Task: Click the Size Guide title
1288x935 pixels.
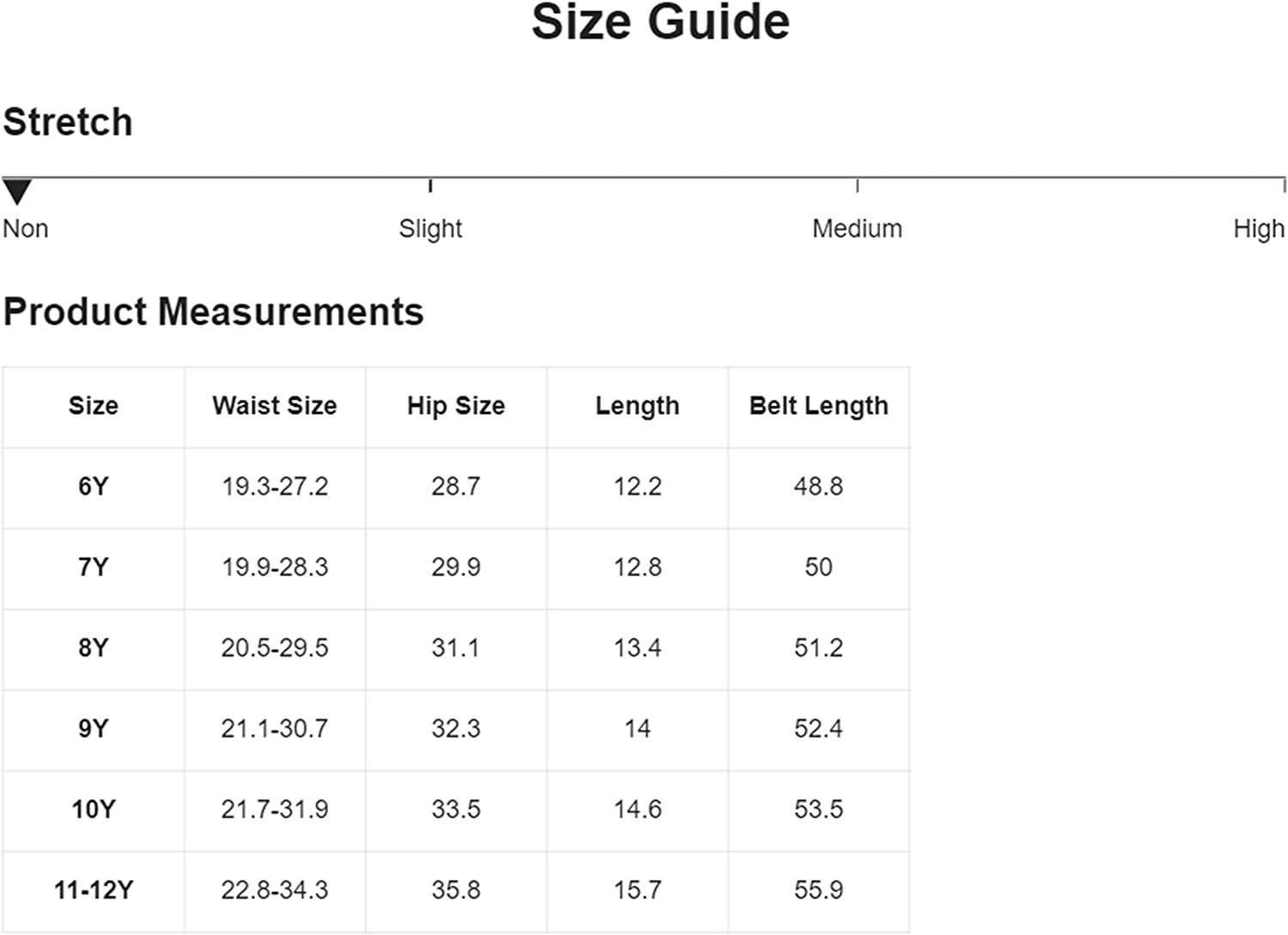Action: tap(660, 22)
